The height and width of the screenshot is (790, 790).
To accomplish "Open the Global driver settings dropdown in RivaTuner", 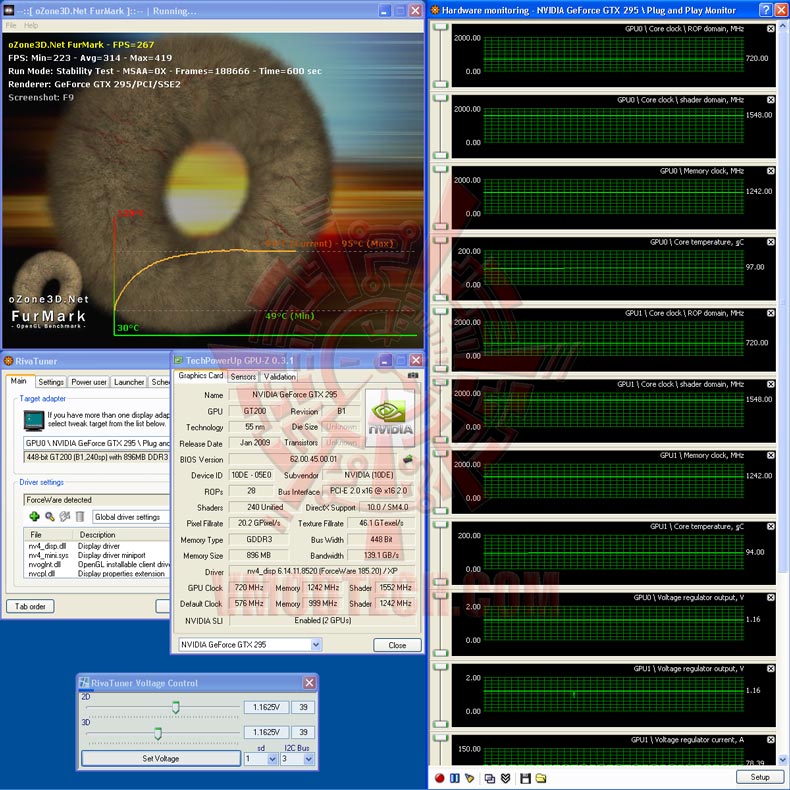I will [x=131, y=517].
